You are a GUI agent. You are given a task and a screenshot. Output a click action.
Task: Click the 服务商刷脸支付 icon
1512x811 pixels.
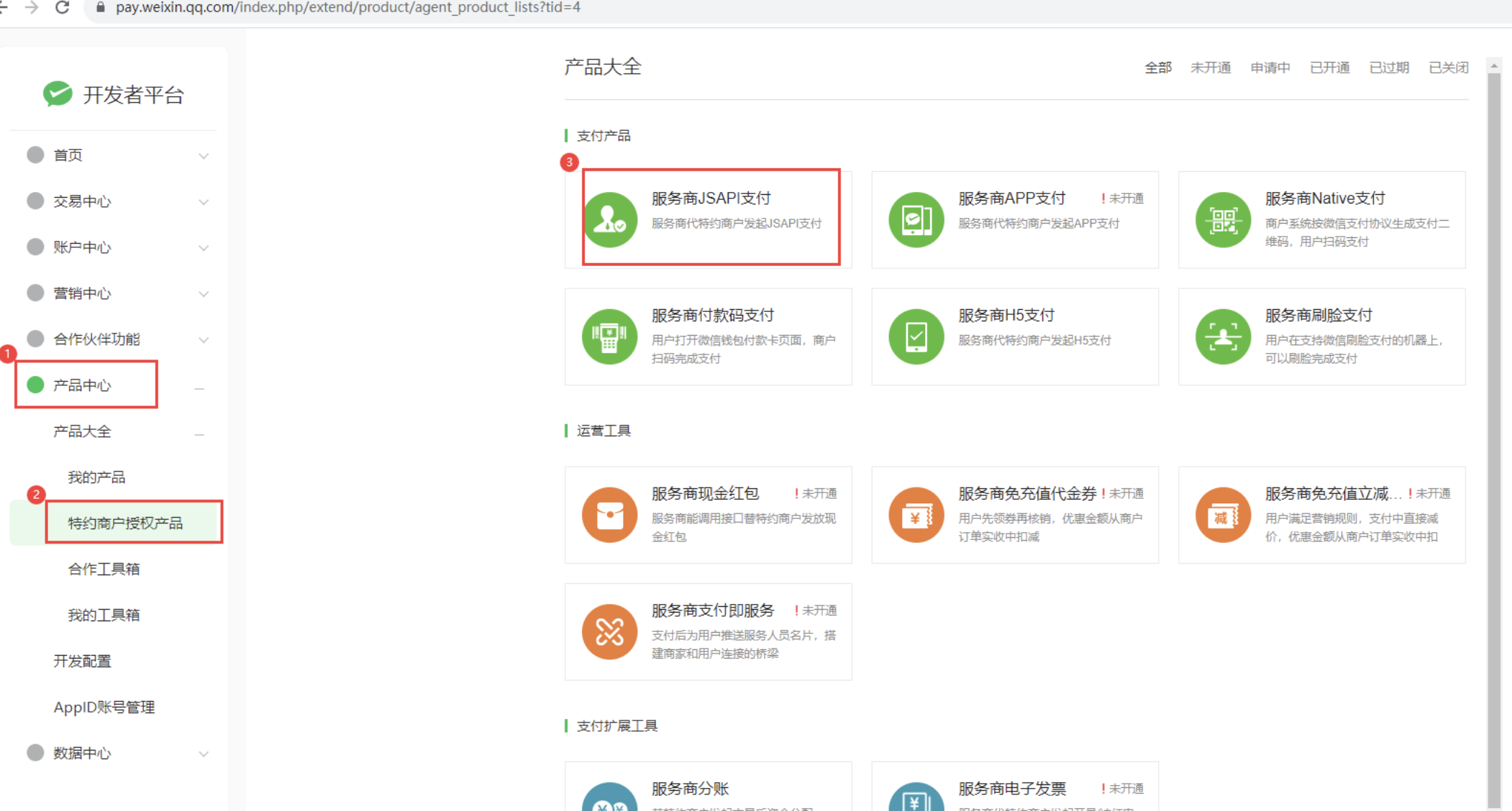1223,336
